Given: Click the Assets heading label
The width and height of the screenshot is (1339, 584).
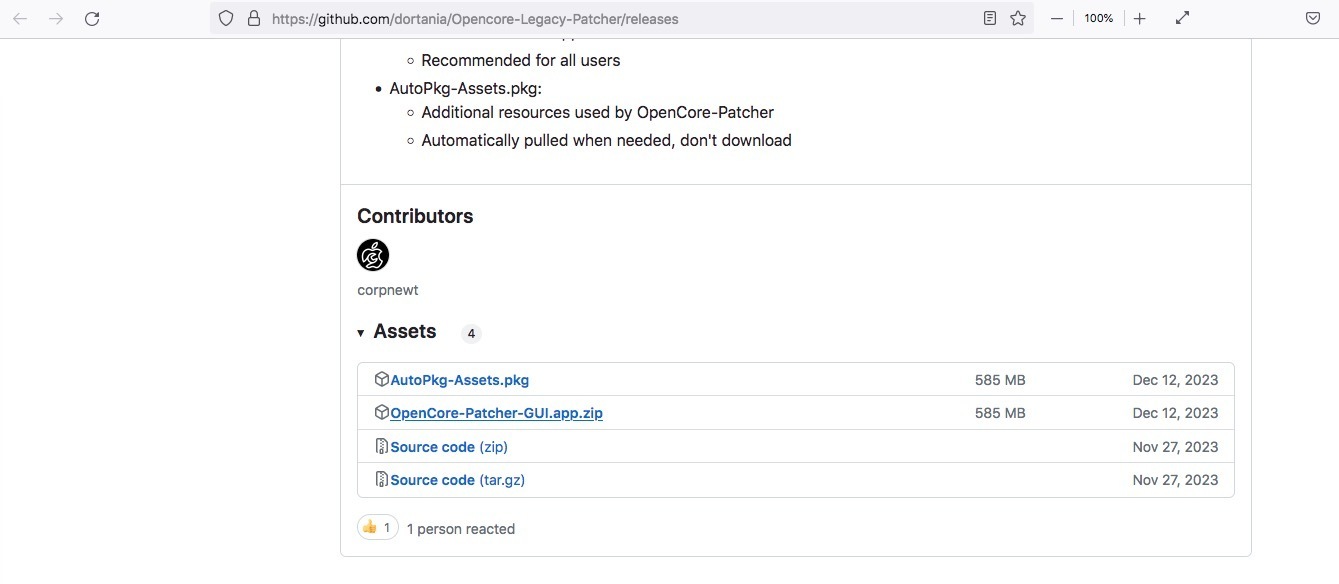Looking at the screenshot, I should tap(405, 331).
